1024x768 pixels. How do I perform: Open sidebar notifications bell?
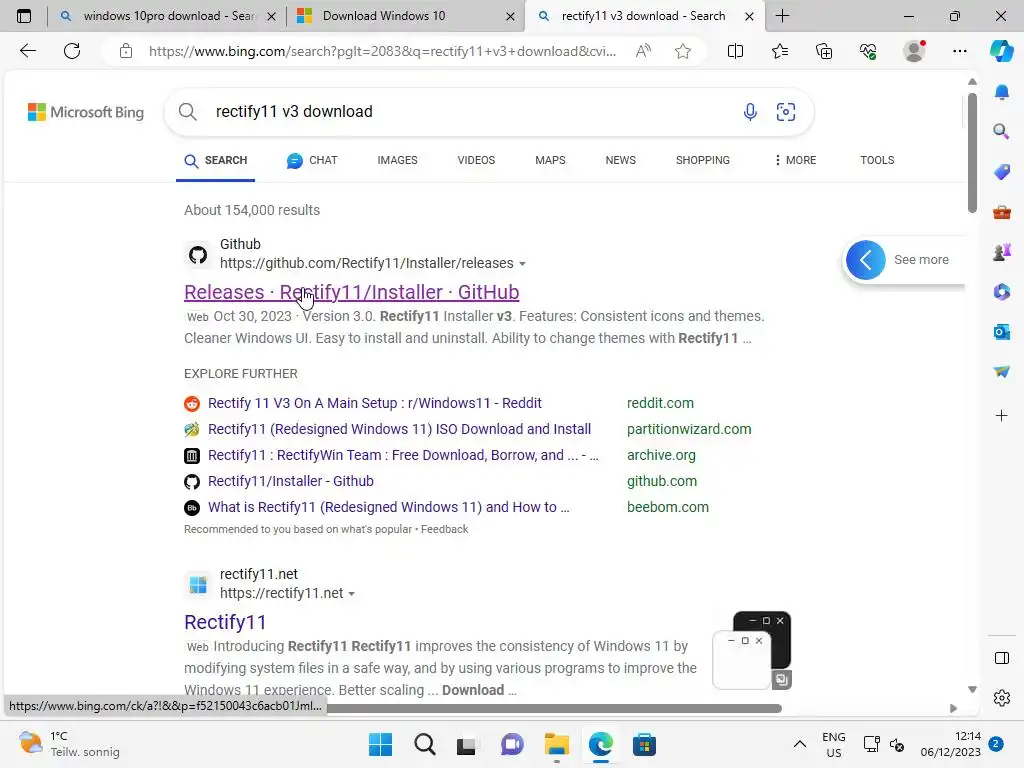pos(1001,92)
